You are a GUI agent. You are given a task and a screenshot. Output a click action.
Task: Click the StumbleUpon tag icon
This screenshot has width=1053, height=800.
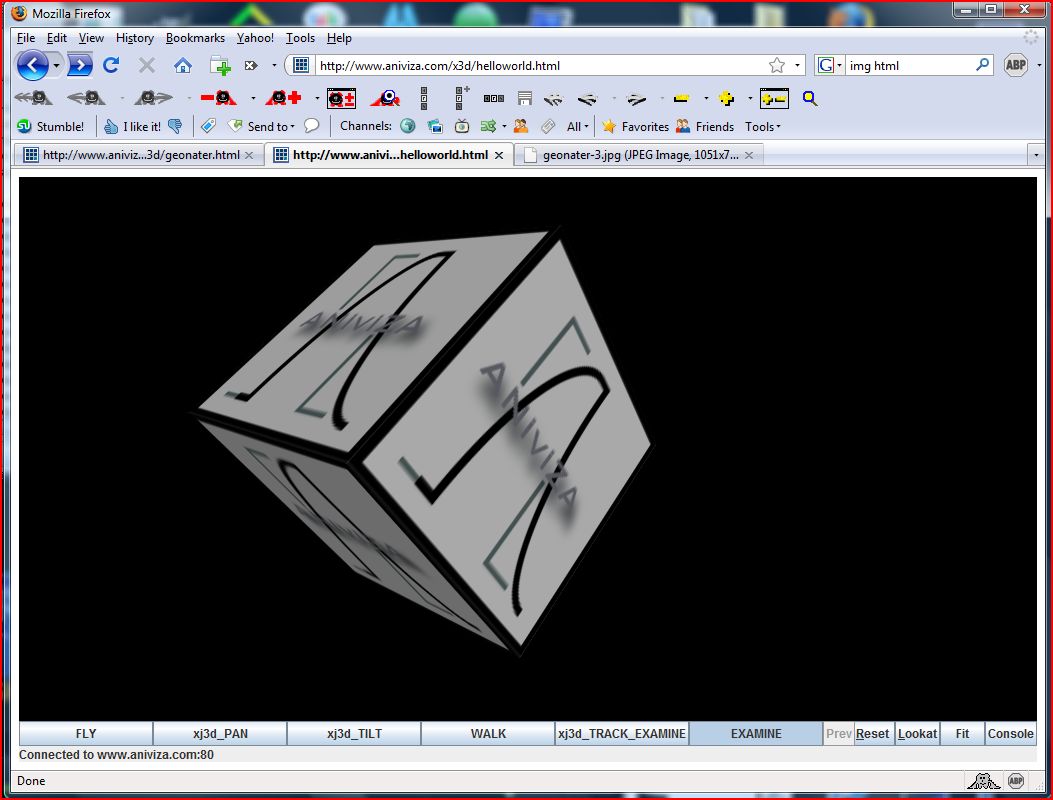[208, 126]
